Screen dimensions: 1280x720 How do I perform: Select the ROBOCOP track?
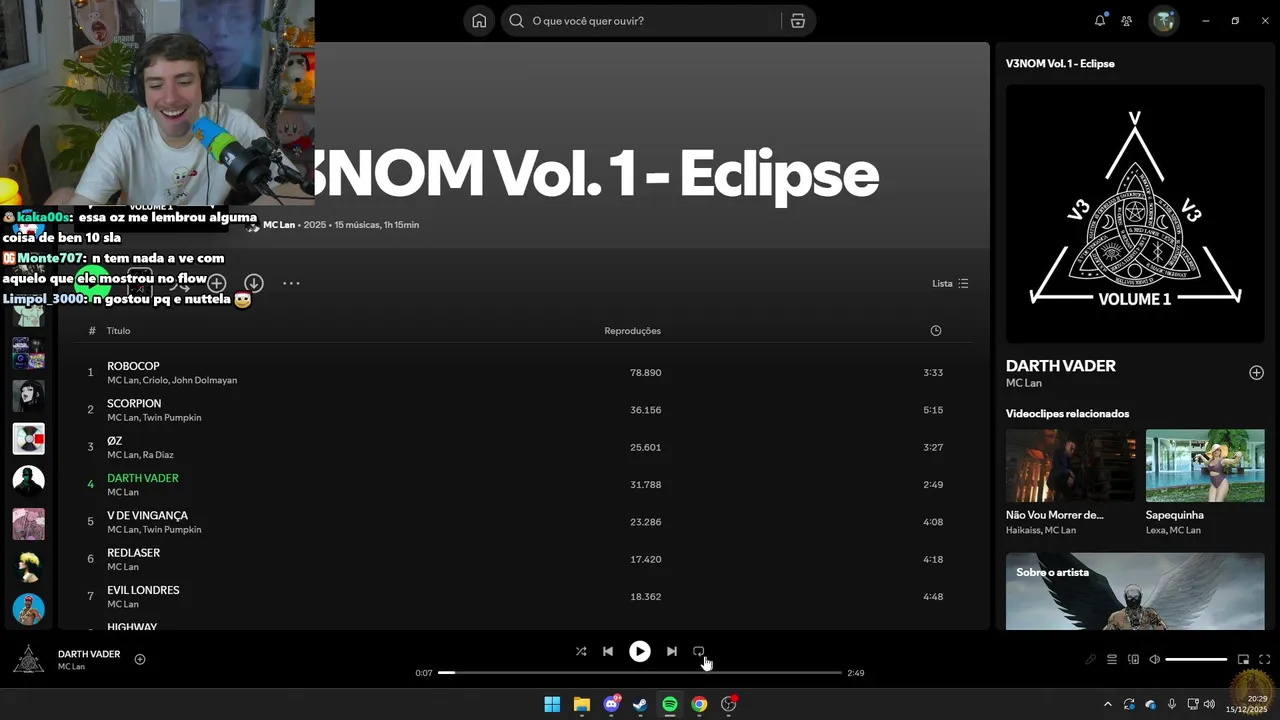pos(133,366)
